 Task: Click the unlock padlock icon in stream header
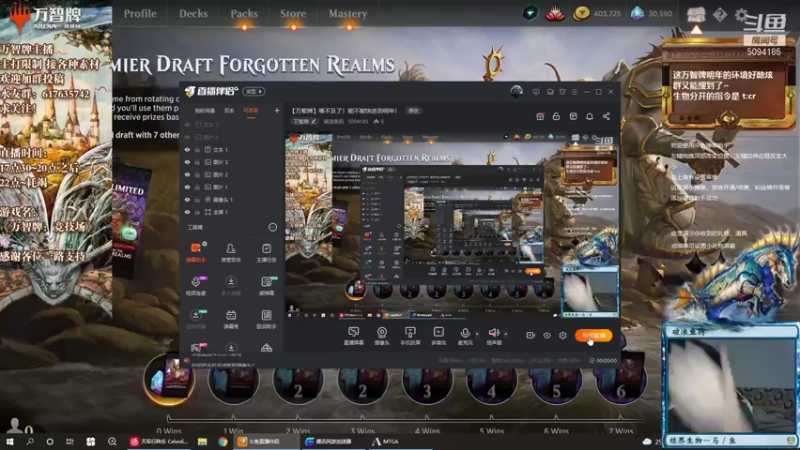click(556, 116)
